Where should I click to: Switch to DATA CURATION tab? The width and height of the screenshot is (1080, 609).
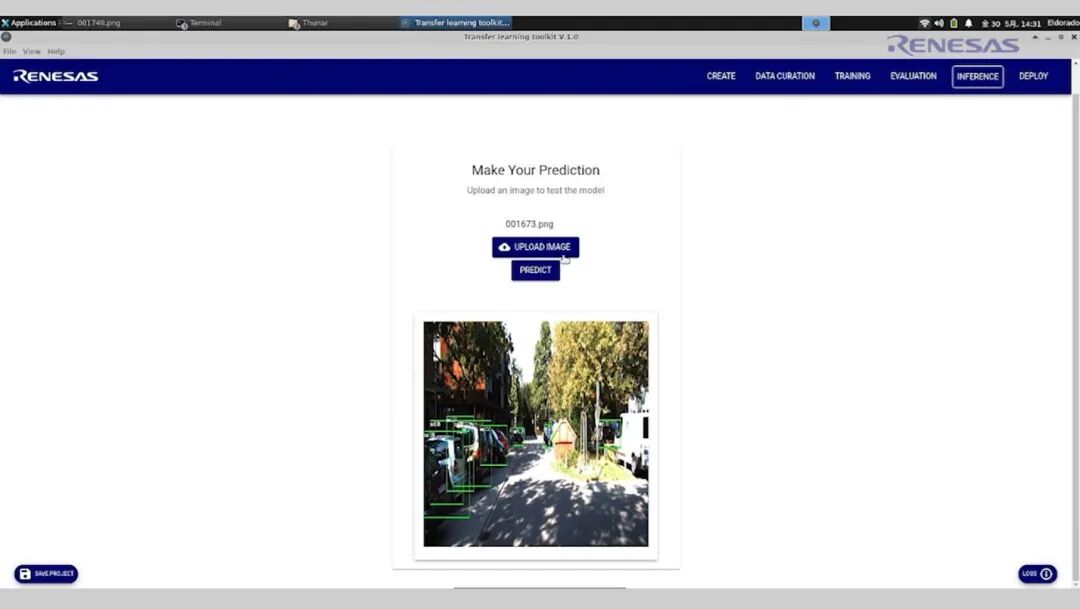coord(785,76)
